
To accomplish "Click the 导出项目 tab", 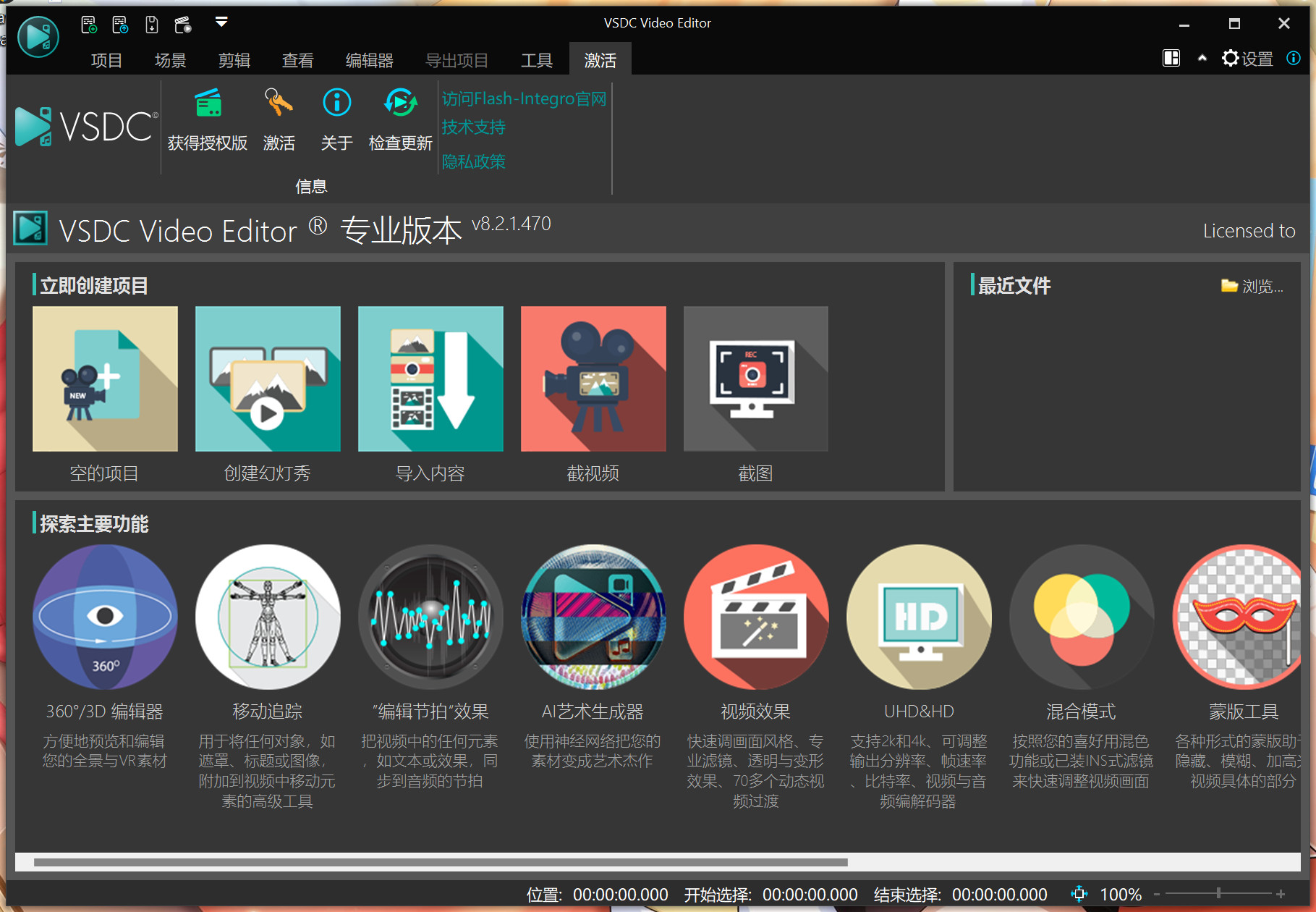I will [457, 60].
